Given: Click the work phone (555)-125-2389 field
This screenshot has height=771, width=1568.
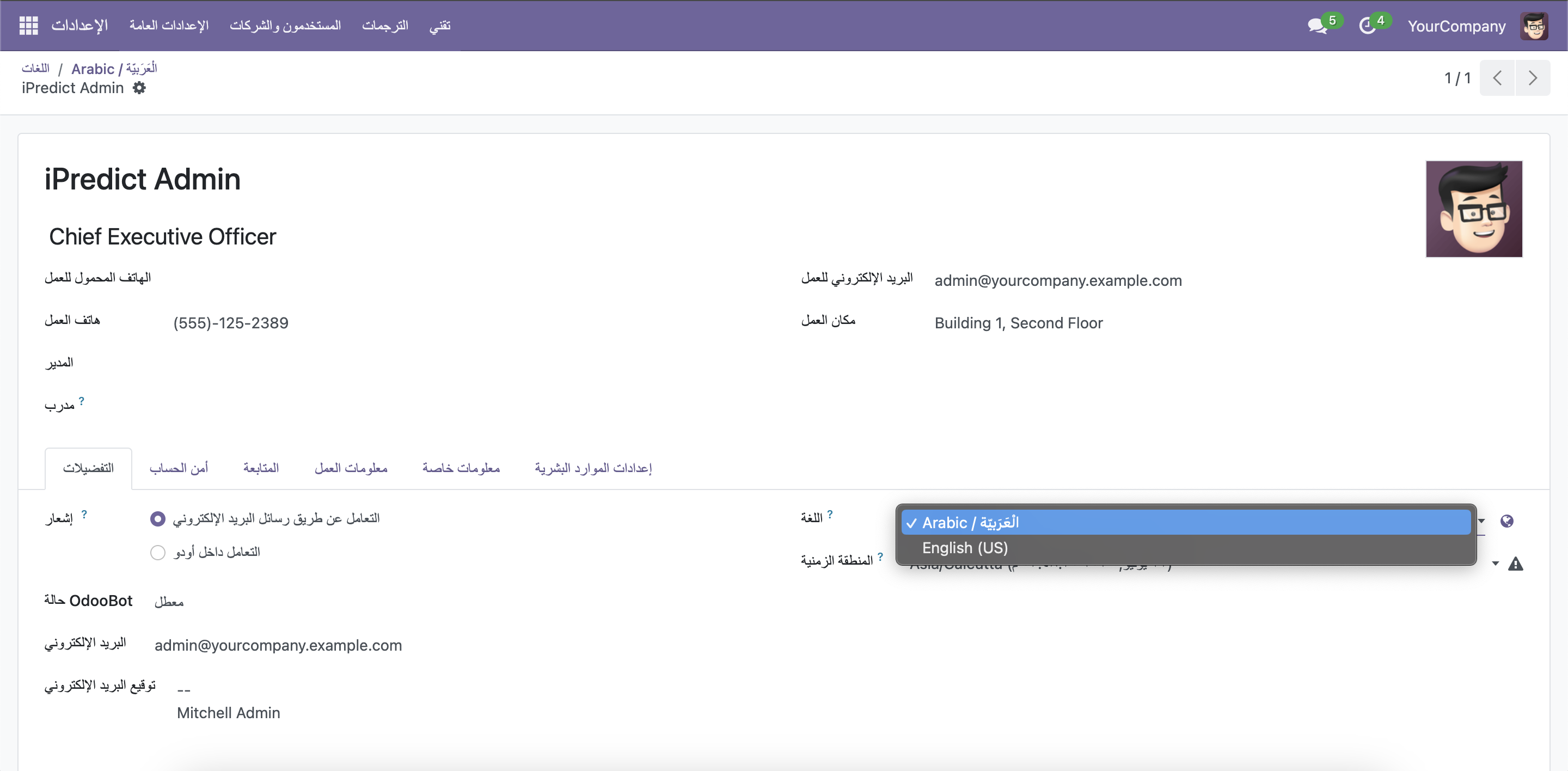Looking at the screenshot, I should coord(231,323).
